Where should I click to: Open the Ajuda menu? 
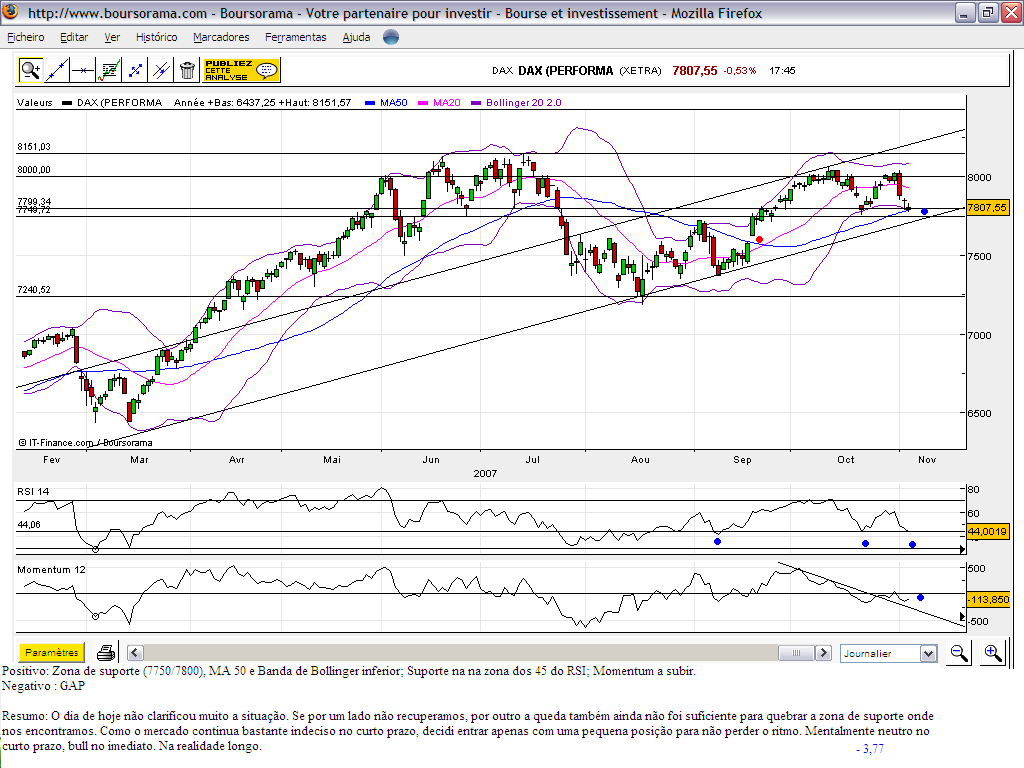356,37
